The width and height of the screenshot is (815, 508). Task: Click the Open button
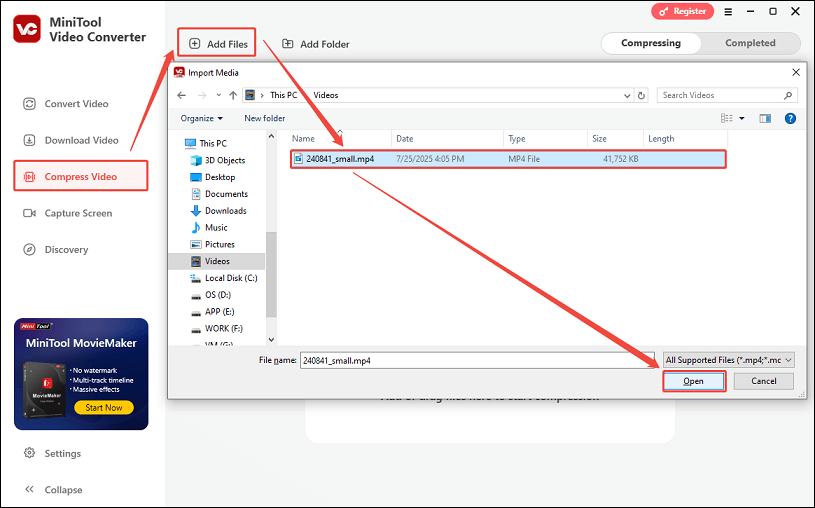[693, 381]
